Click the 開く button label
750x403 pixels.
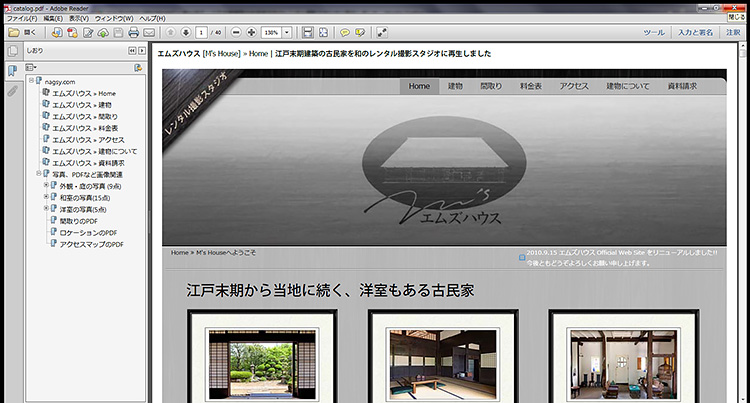30,33
